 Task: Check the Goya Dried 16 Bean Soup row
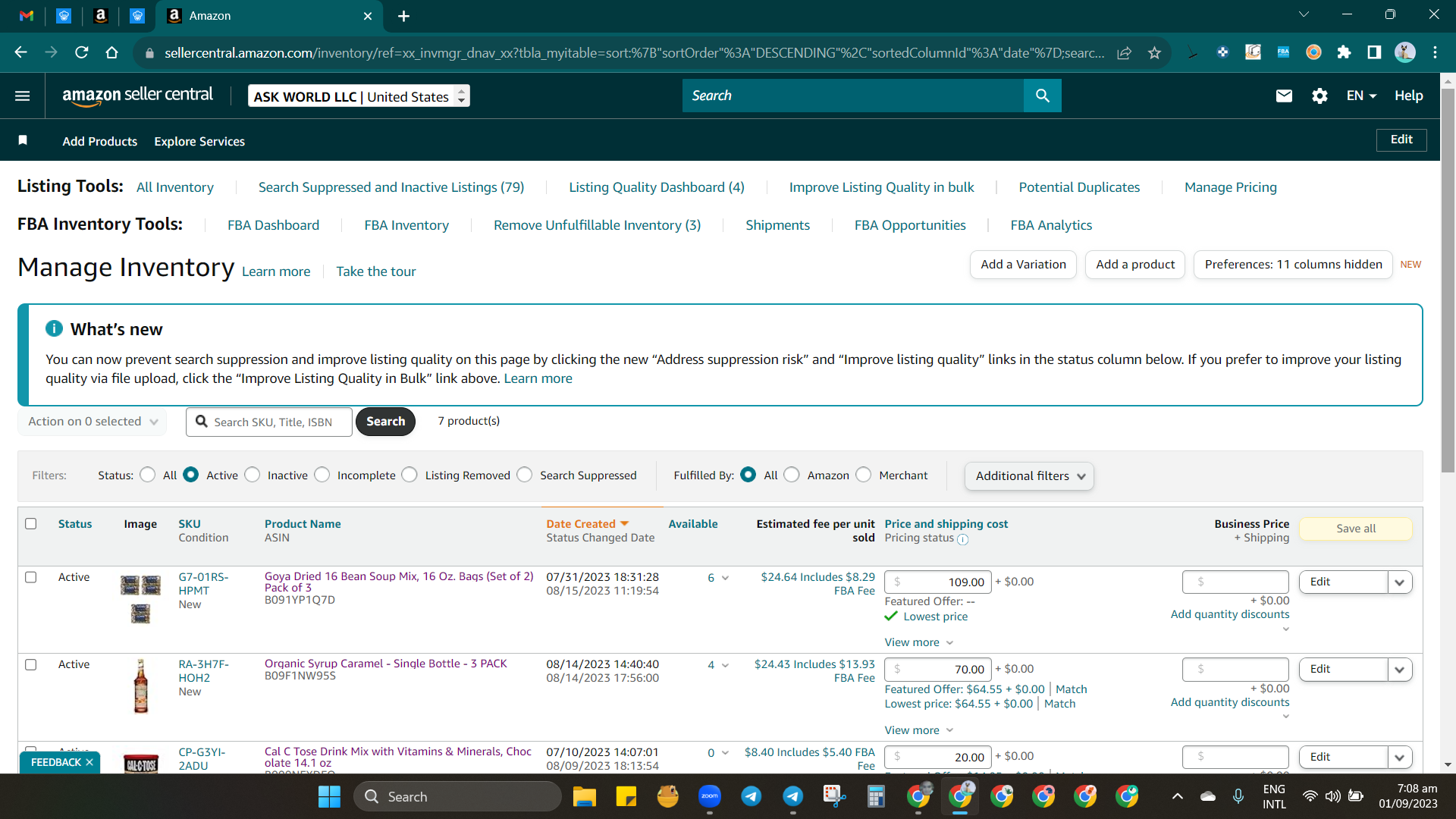tap(31, 578)
